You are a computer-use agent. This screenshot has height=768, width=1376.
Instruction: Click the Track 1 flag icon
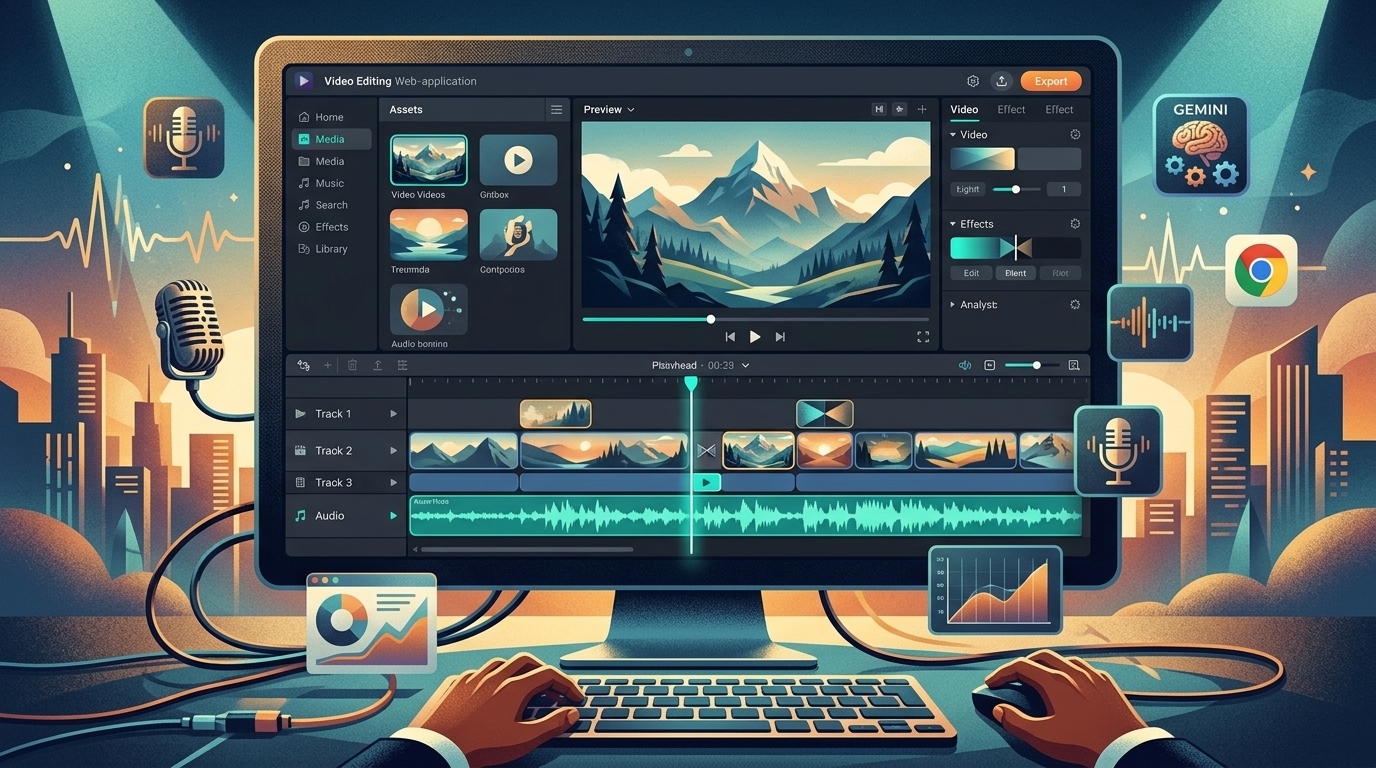[x=300, y=414]
